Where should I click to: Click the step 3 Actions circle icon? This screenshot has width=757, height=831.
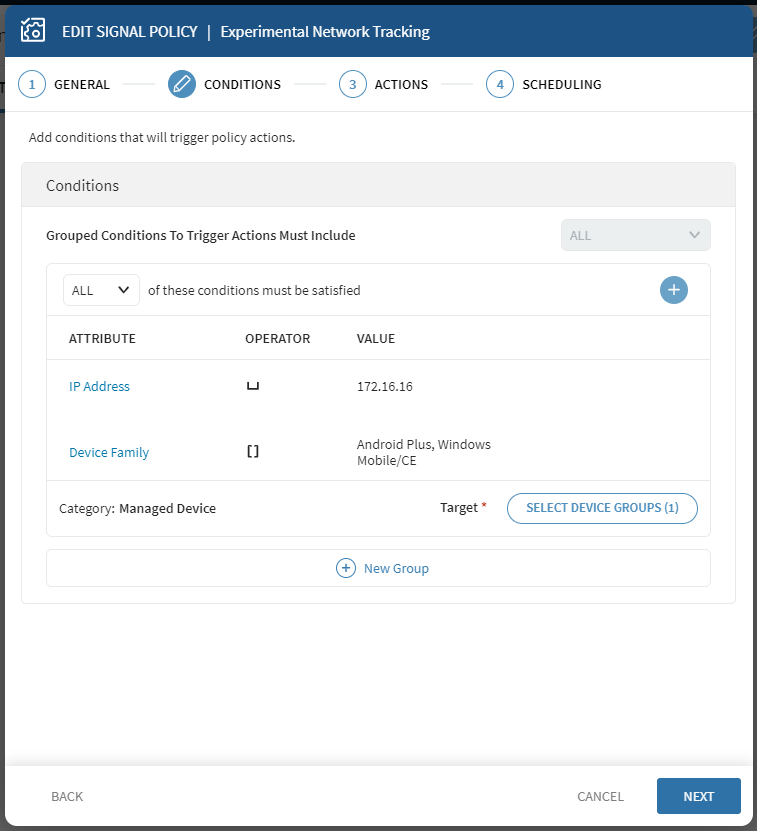352,85
